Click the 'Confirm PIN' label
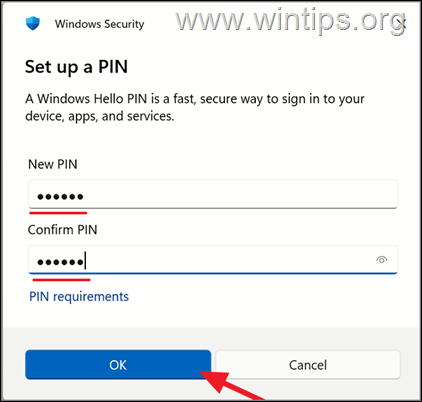Viewport: 422px width, 402px height. (63, 230)
